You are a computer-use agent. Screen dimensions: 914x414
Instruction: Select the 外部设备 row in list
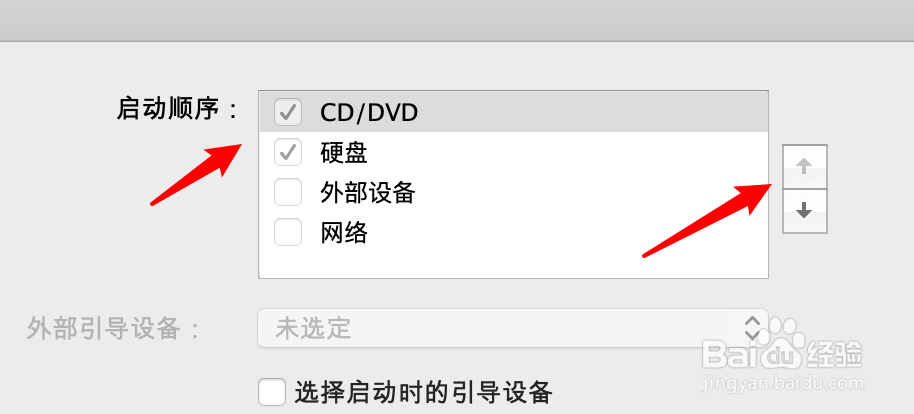tap(514, 192)
